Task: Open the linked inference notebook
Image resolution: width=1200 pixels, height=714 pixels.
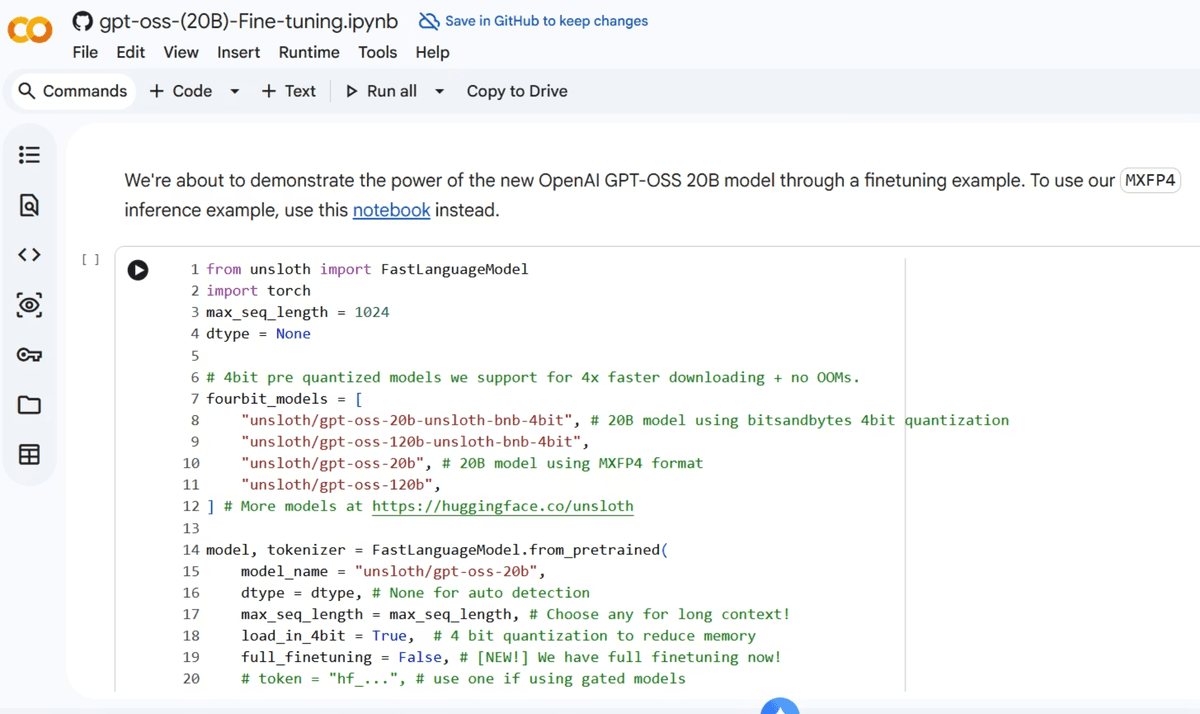Action: pyautogui.click(x=391, y=209)
